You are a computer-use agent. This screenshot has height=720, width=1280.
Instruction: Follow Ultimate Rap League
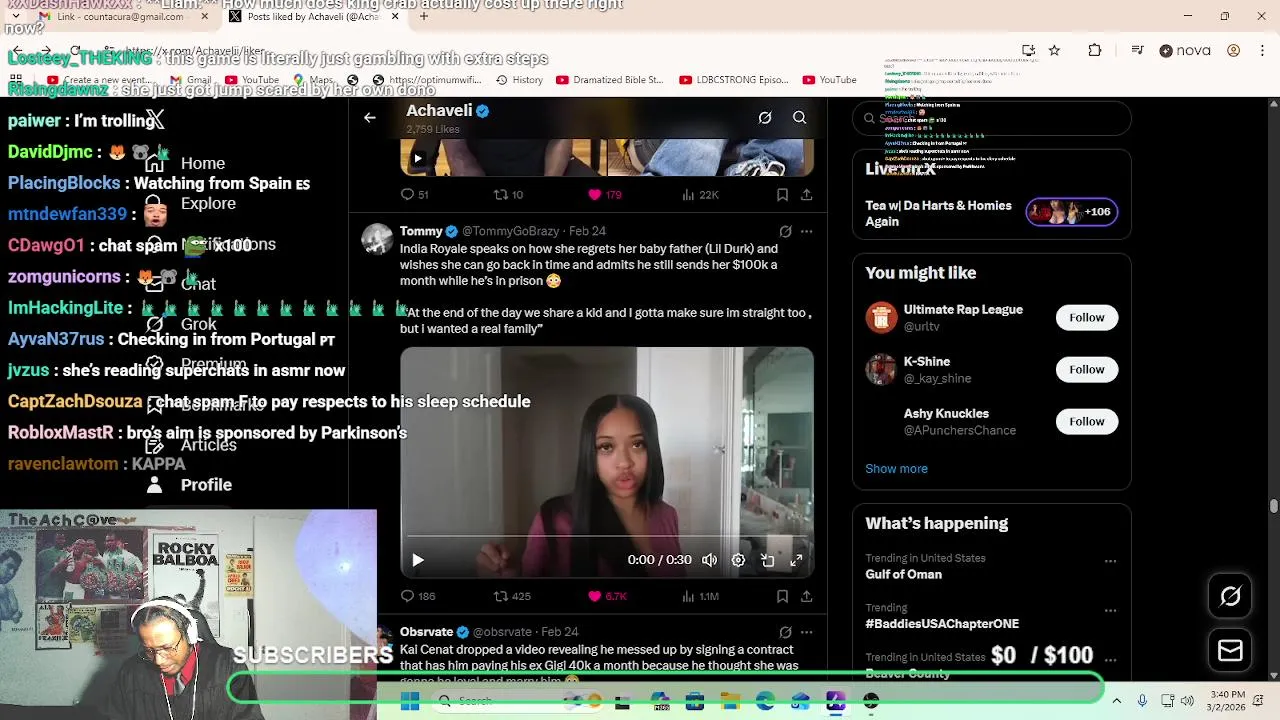(x=1086, y=318)
